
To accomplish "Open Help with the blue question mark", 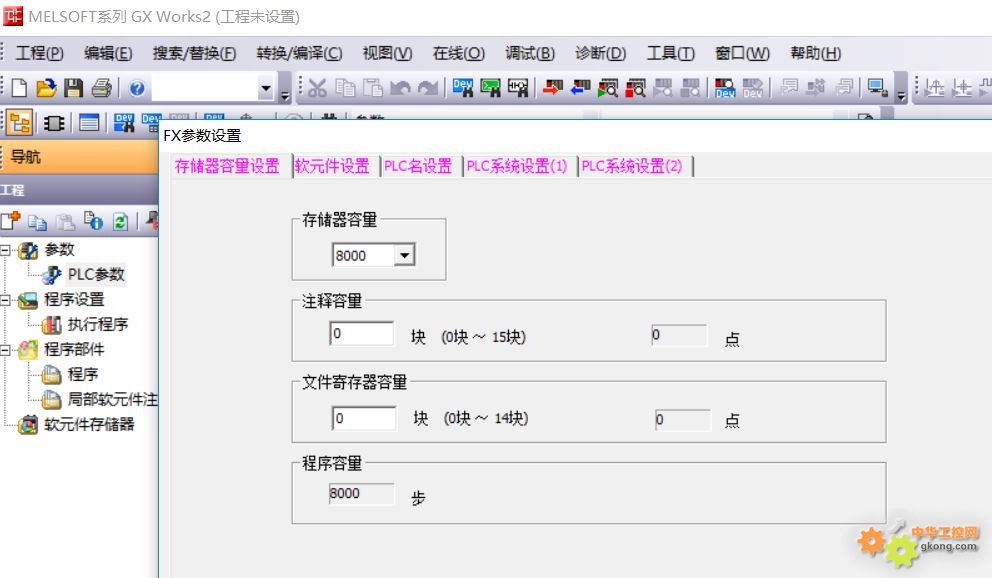I will click(x=137, y=88).
